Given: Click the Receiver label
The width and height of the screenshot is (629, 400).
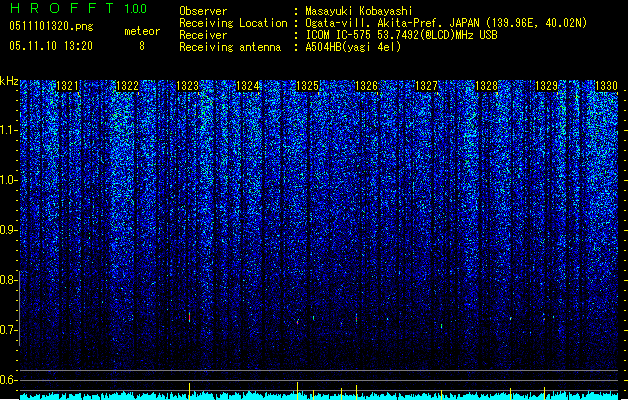Looking at the screenshot, I should tap(203, 35).
